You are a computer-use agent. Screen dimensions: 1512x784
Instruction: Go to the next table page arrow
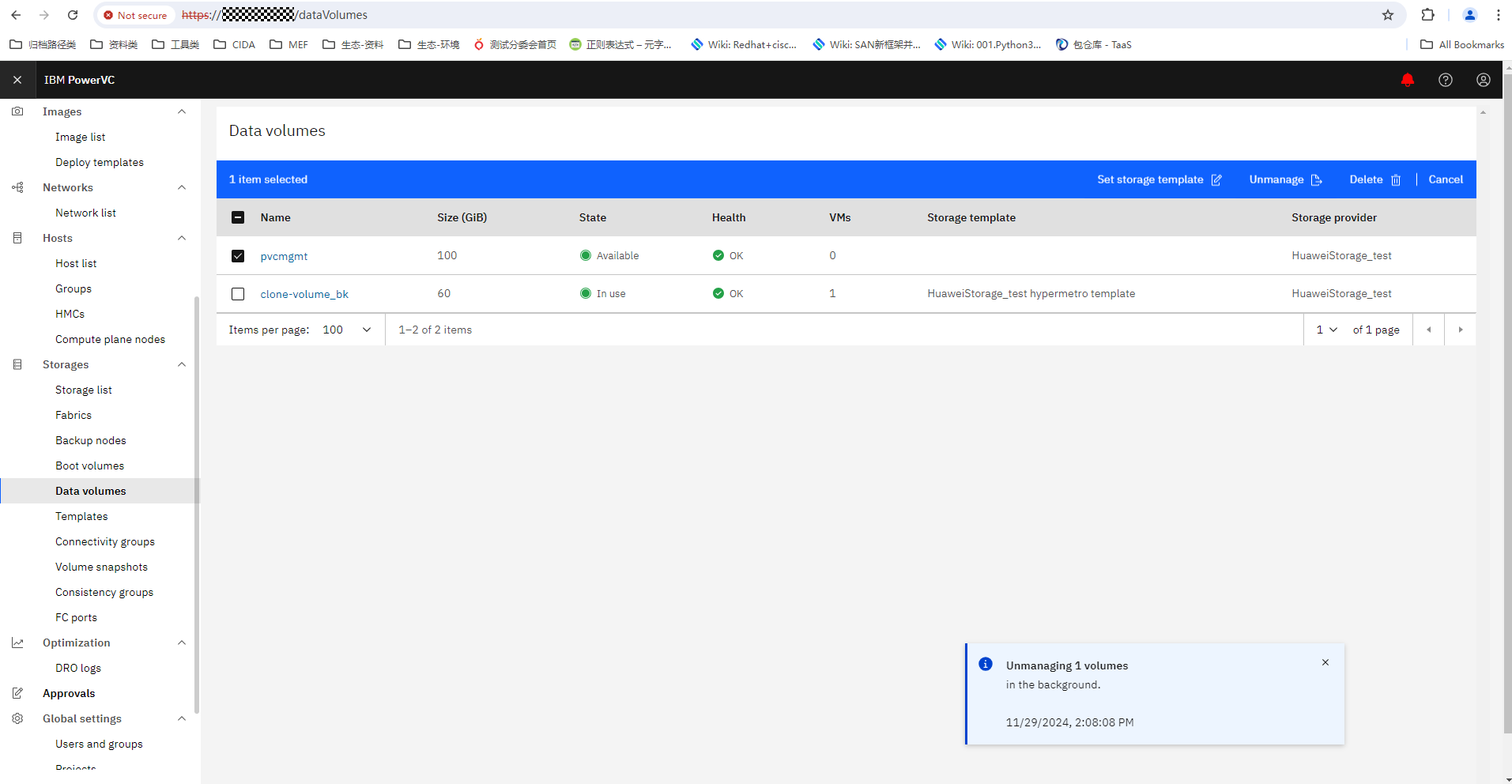(1460, 330)
